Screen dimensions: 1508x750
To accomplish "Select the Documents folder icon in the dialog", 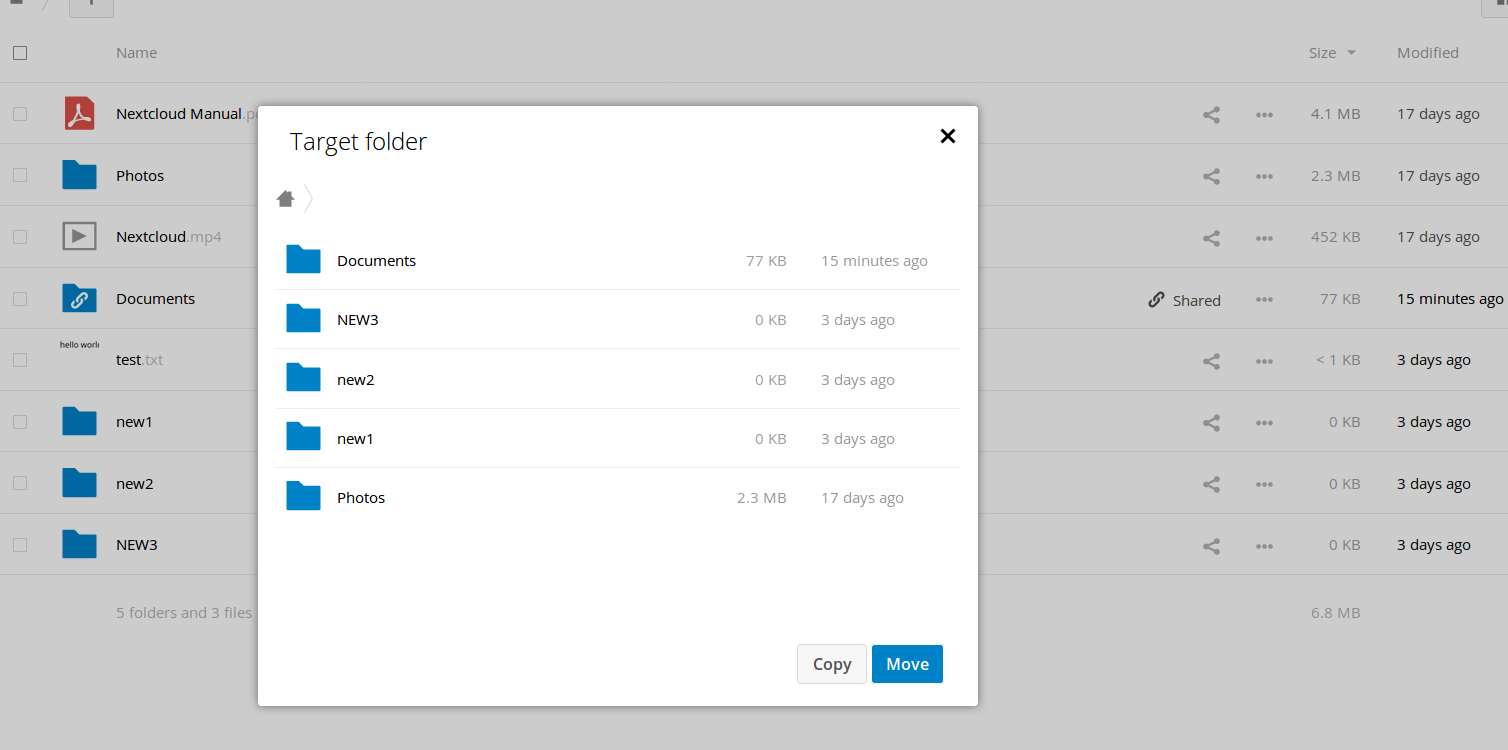I will 303,260.
